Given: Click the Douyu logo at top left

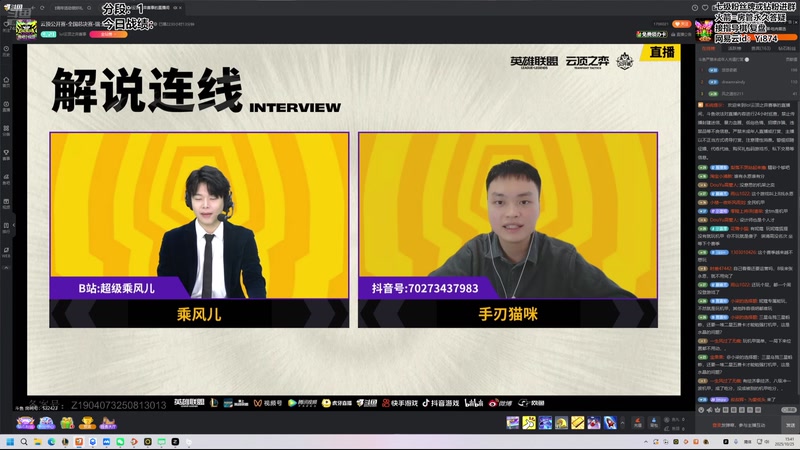Looking at the screenshot, I should click(x=14, y=7).
